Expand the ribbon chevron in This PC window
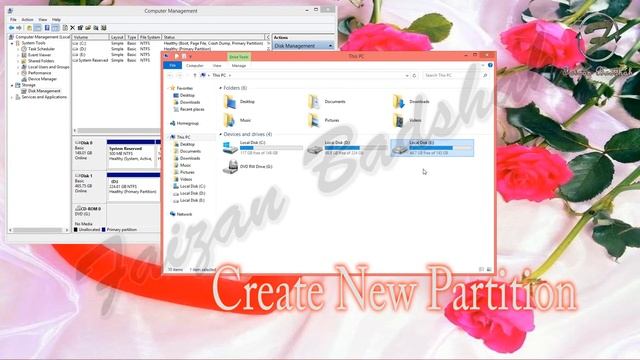This screenshot has width=640, height=360. click(483, 65)
